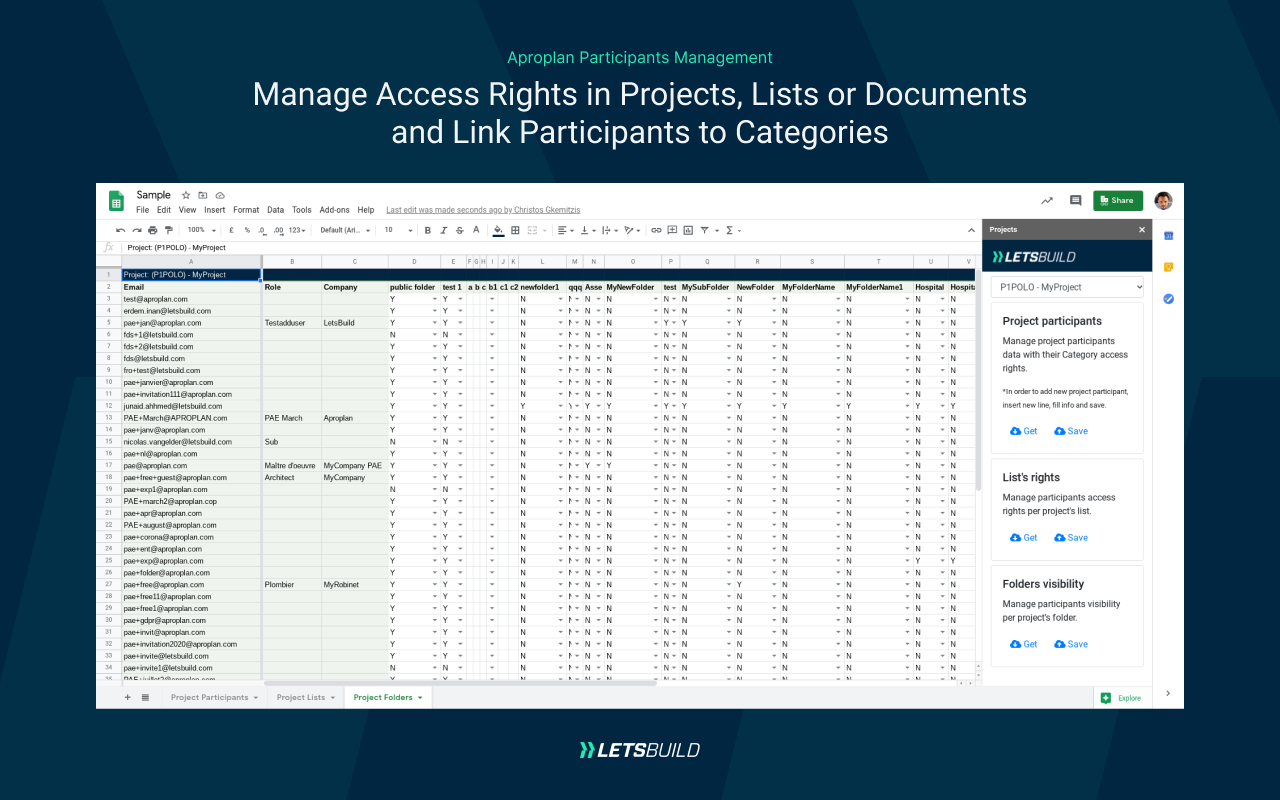Click the Add Sheet plus icon
Image resolution: width=1280 pixels, height=800 pixels.
click(x=127, y=697)
